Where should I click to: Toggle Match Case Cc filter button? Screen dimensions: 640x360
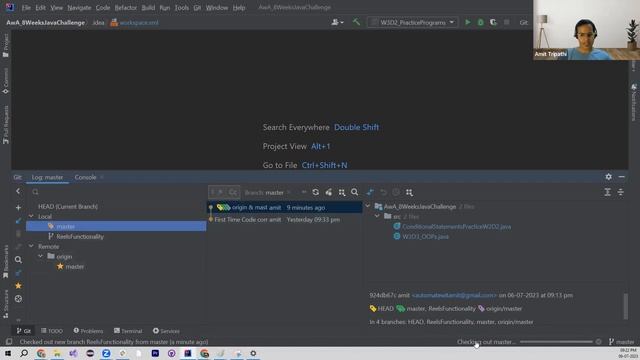(x=233, y=192)
